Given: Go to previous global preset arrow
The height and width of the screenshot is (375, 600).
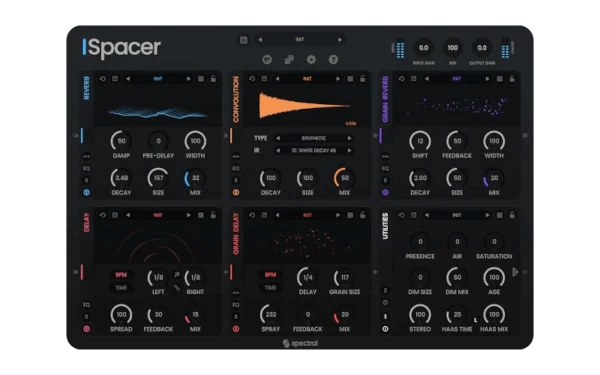Looking at the screenshot, I should point(260,40).
